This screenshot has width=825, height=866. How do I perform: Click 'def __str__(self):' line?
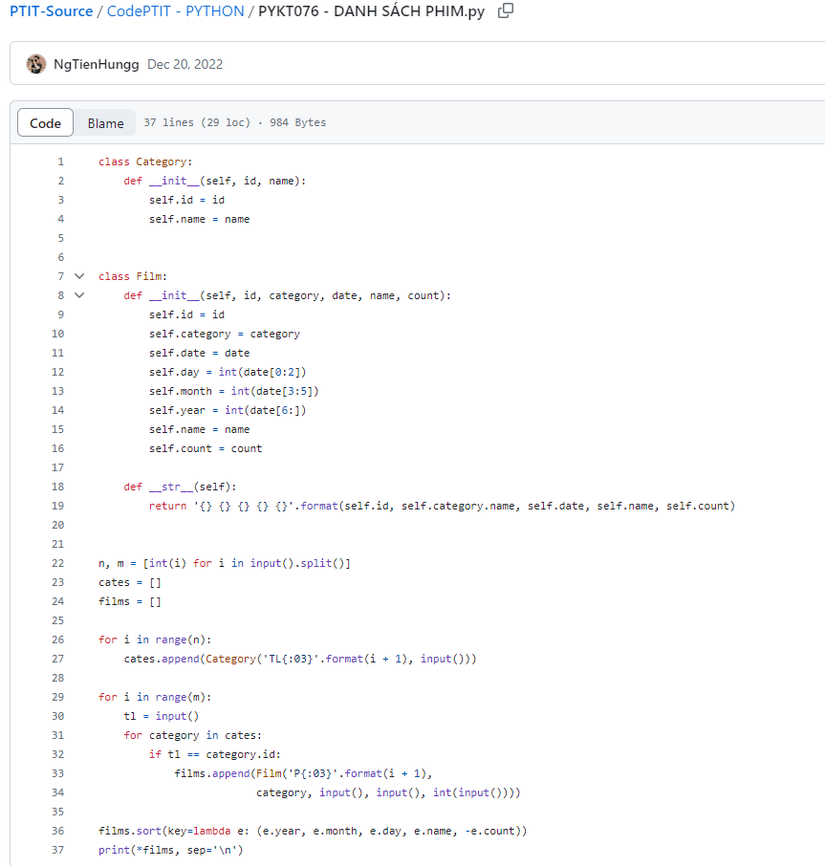click(180, 487)
